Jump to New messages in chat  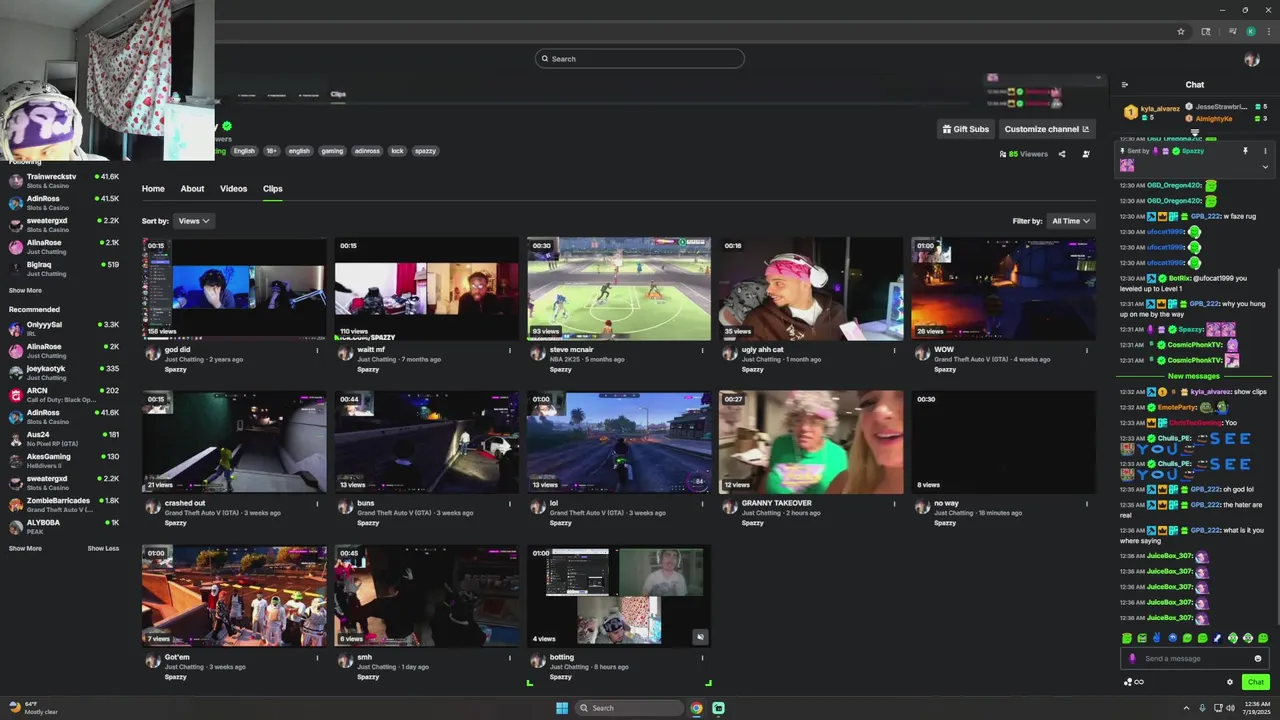click(x=1194, y=377)
